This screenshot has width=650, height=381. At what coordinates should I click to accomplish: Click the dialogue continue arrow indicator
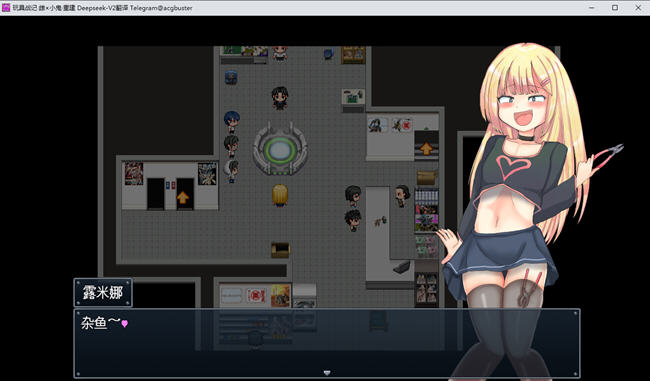point(327,373)
